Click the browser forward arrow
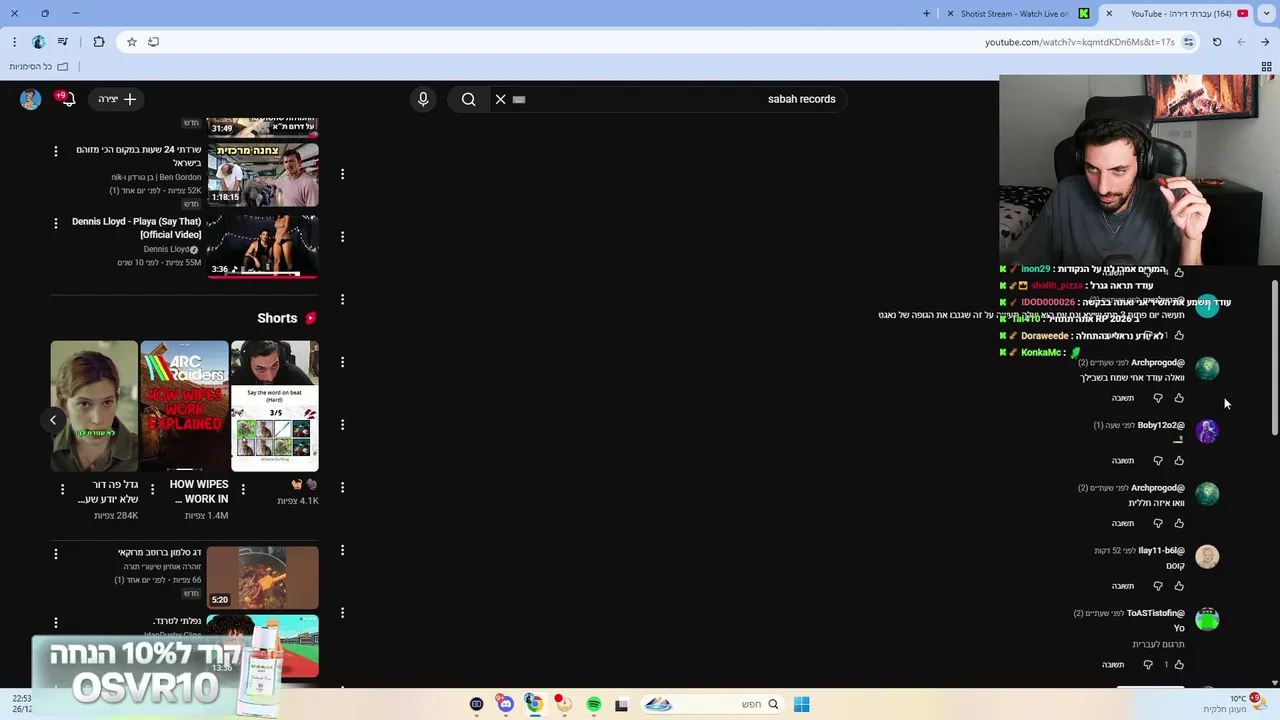 click(x=1265, y=42)
